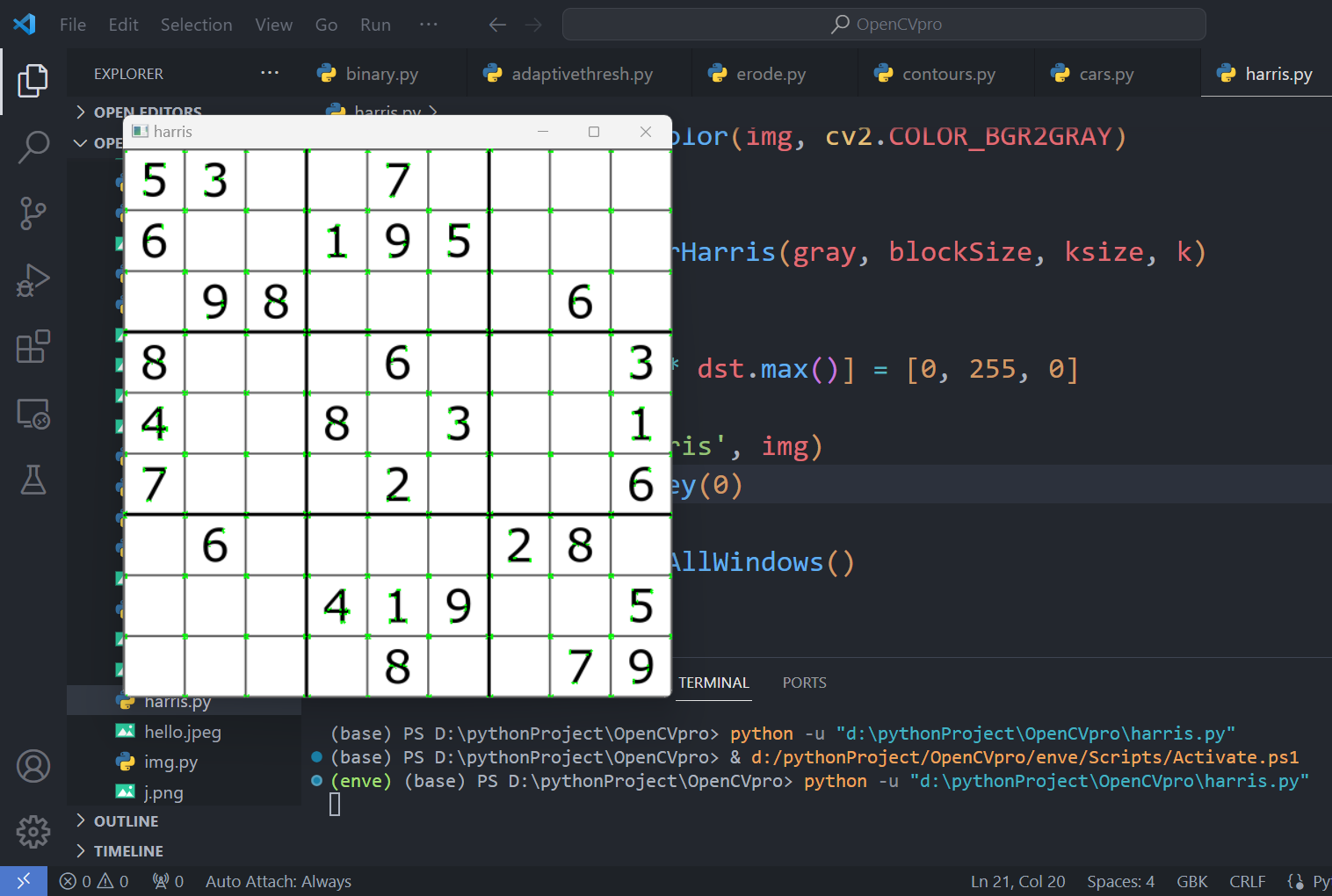The image size is (1332, 896).
Task: Open the hidden menu bar items ellipsis
Action: coord(429,25)
